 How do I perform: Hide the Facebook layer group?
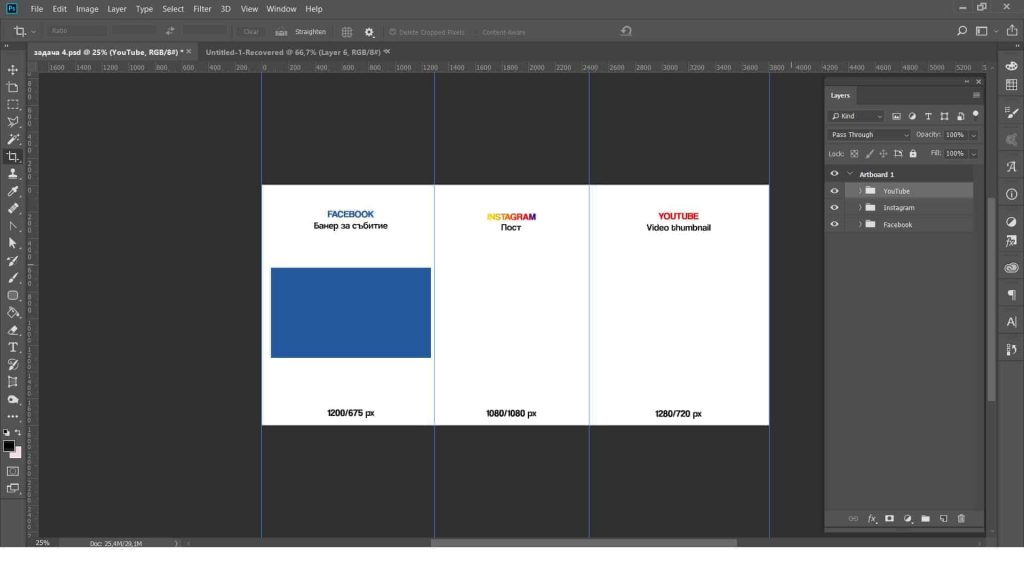tap(834, 225)
